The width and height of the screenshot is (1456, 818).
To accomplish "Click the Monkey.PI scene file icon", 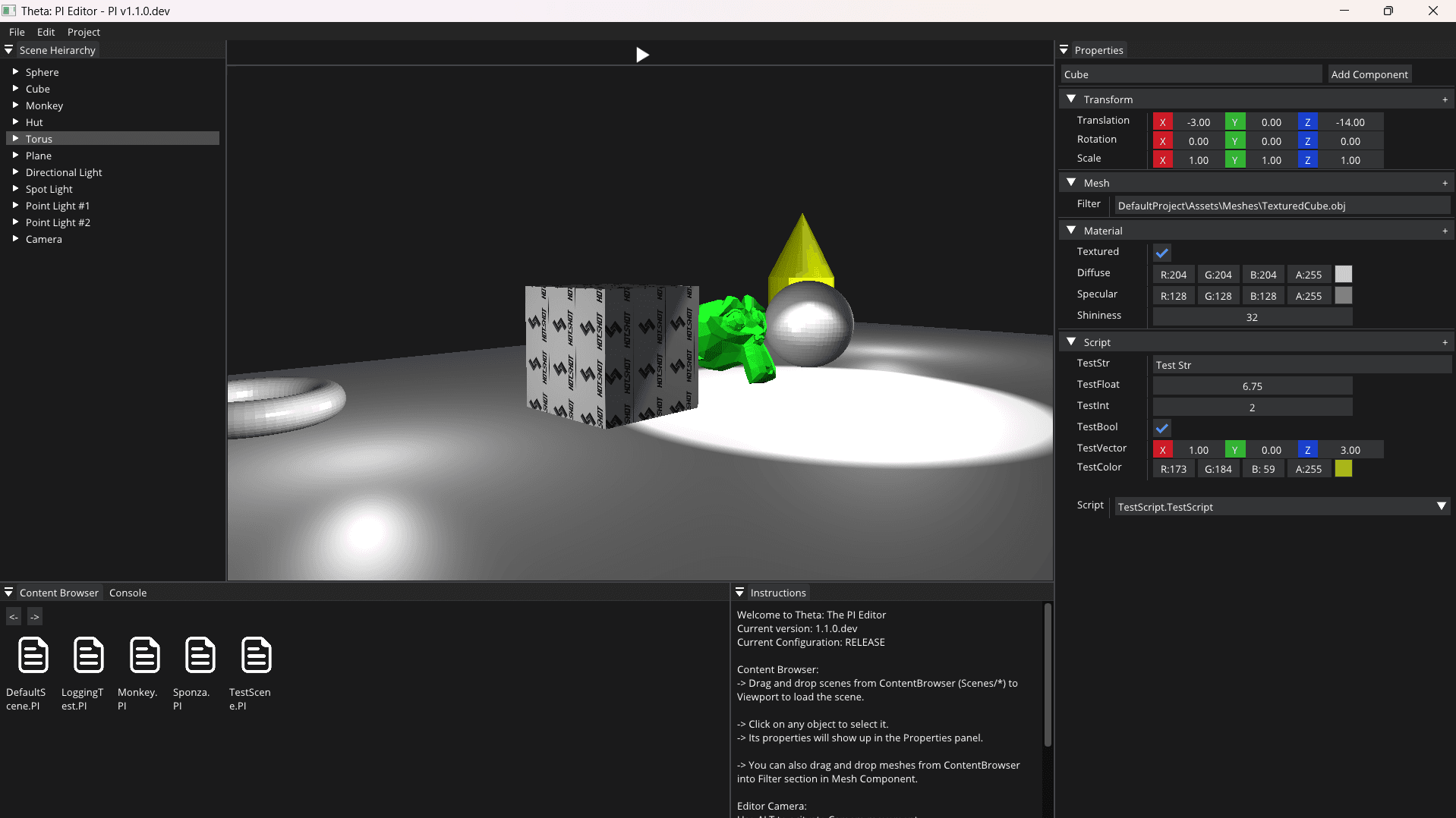I will 144,655.
